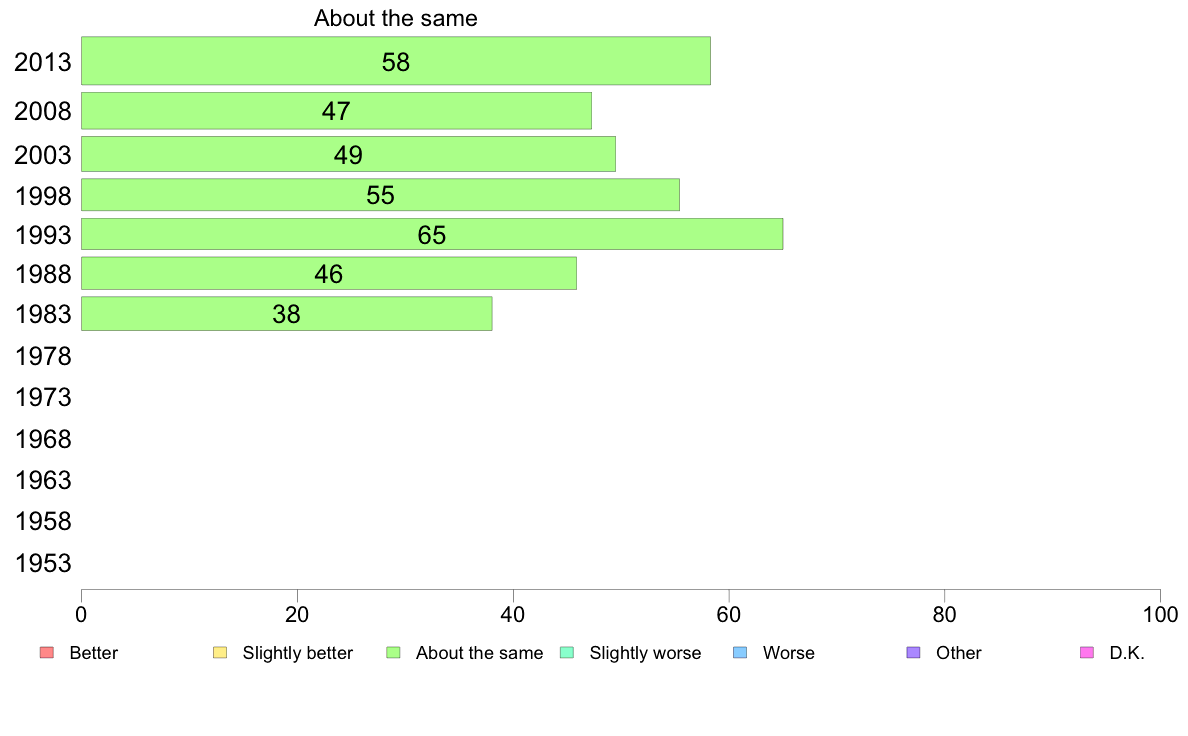1188x736 pixels.
Task: Click the 60 tick on the x-axis
Action: 729,614
